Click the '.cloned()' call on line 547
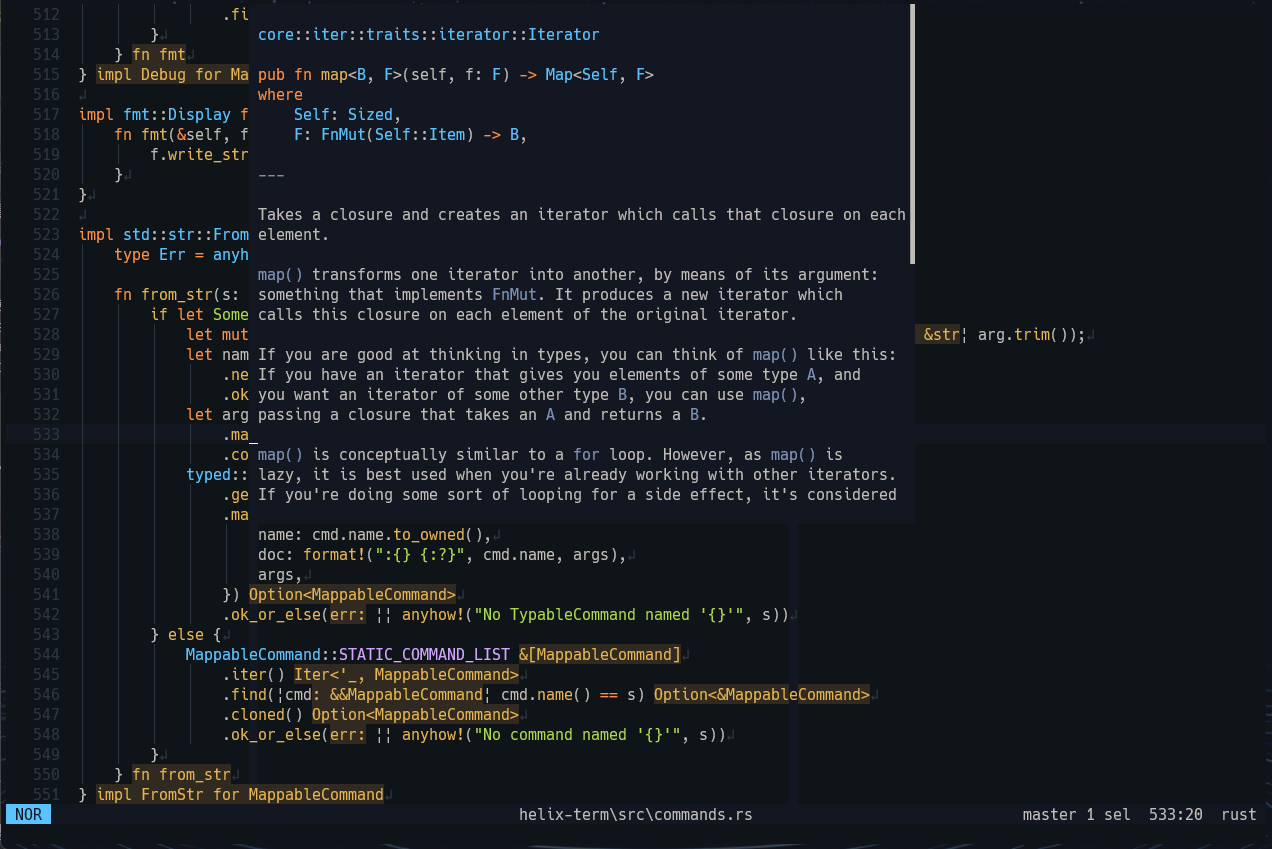Image resolution: width=1272 pixels, height=849 pixels. tap(262, 714)
